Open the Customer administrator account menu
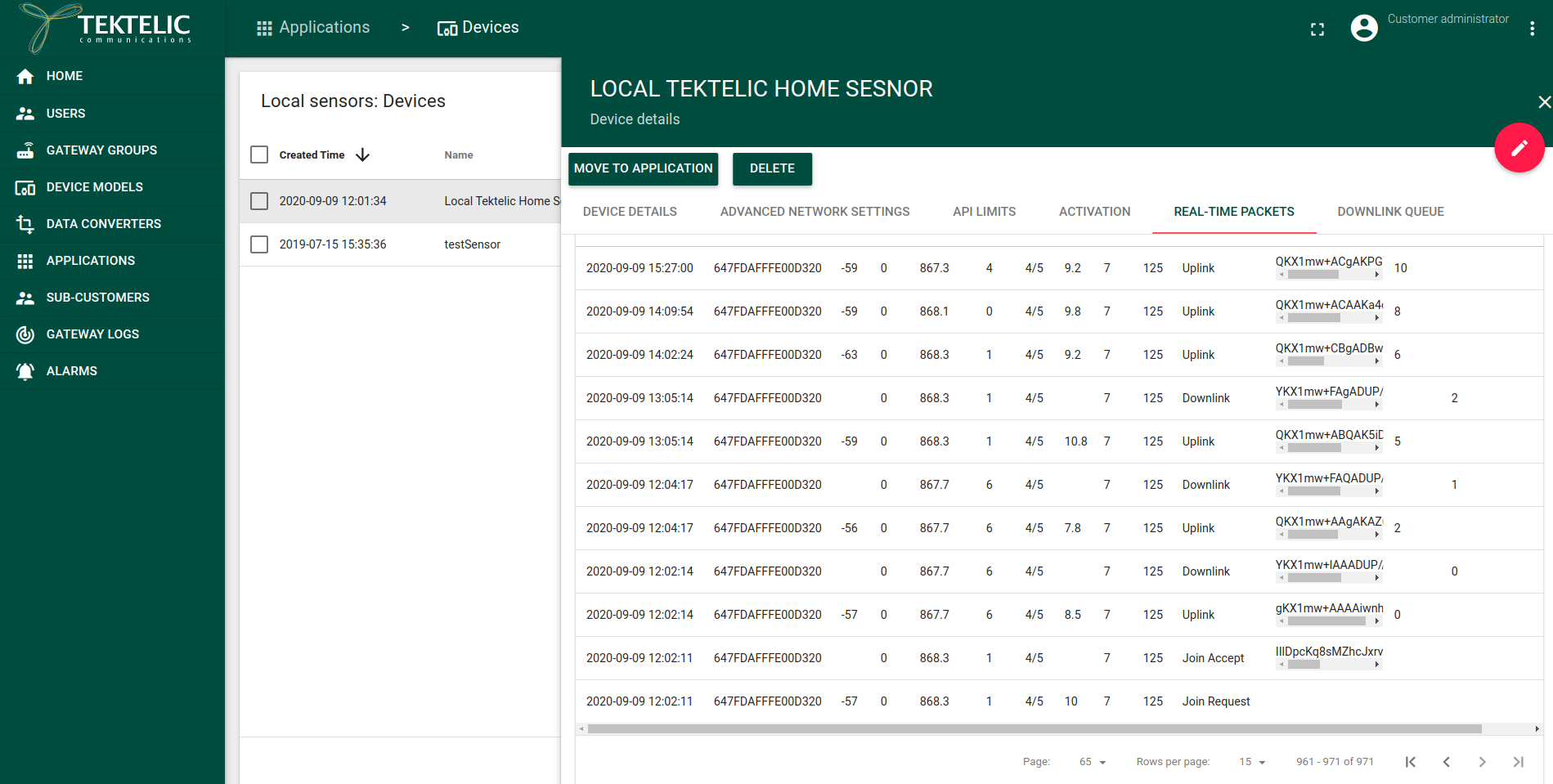The image size is (1553, 784). click(x=1364, y=27)
